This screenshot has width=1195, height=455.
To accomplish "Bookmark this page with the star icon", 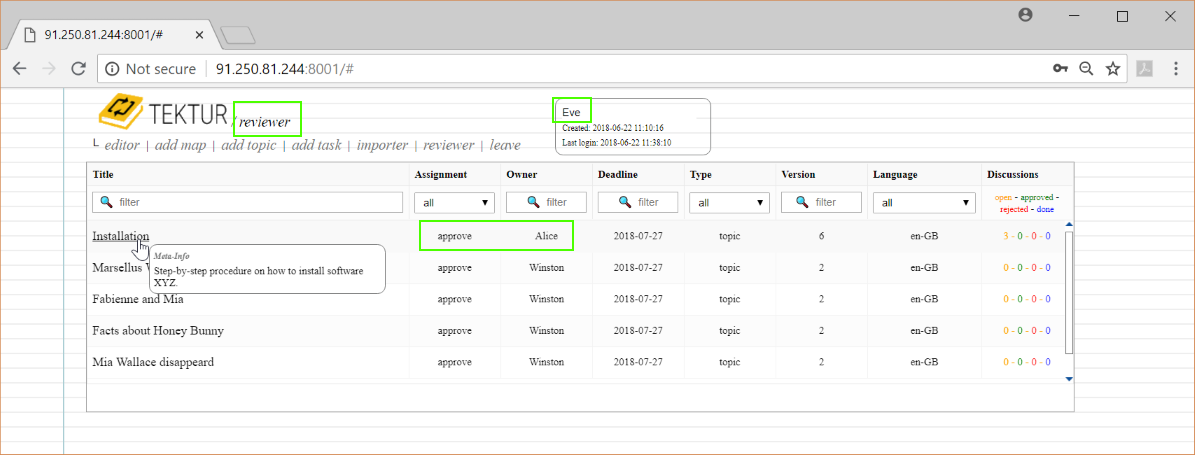I will [x=1112, y=69].
